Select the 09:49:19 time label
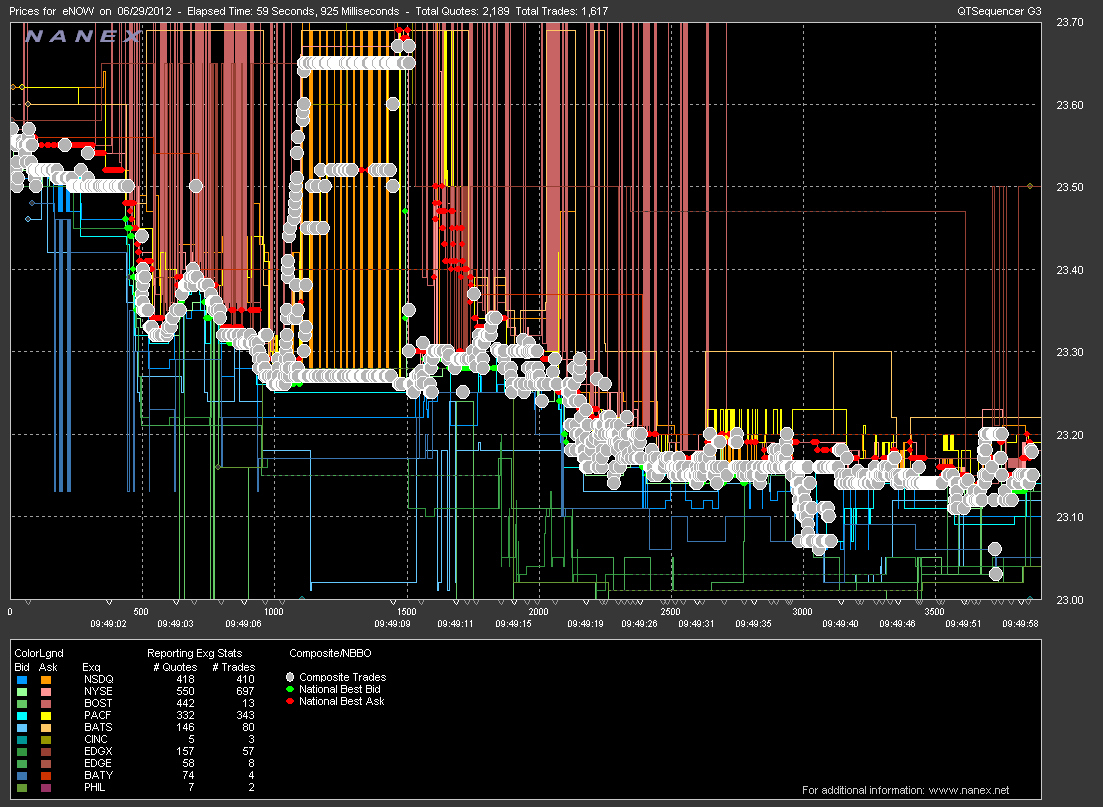Image resolution: width=1103 pixels, height=807 pixels. tap(585, 624)
